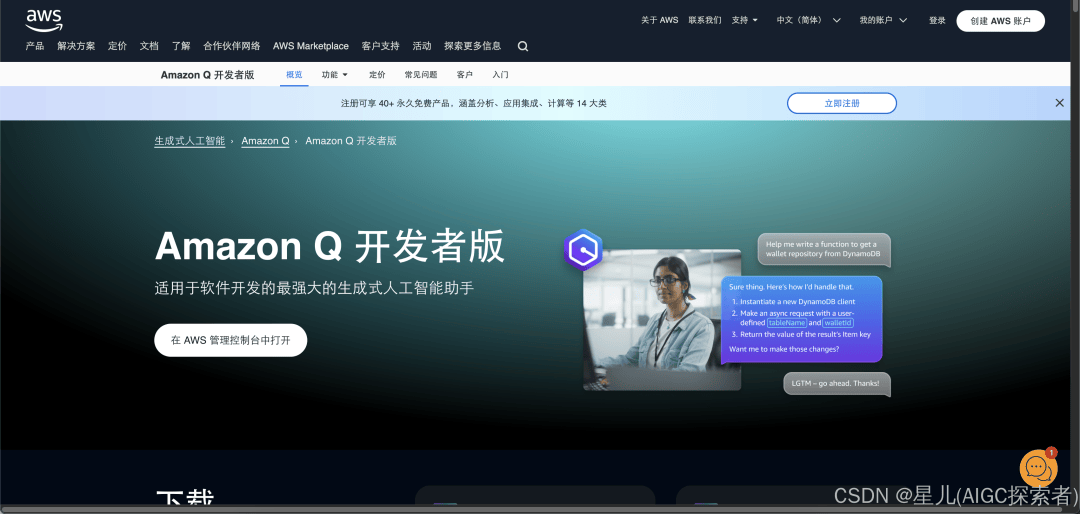1080x514 pixels.
Task: Follow the 生成式人工智能 breadcrumb link
Action: point(189,141)
